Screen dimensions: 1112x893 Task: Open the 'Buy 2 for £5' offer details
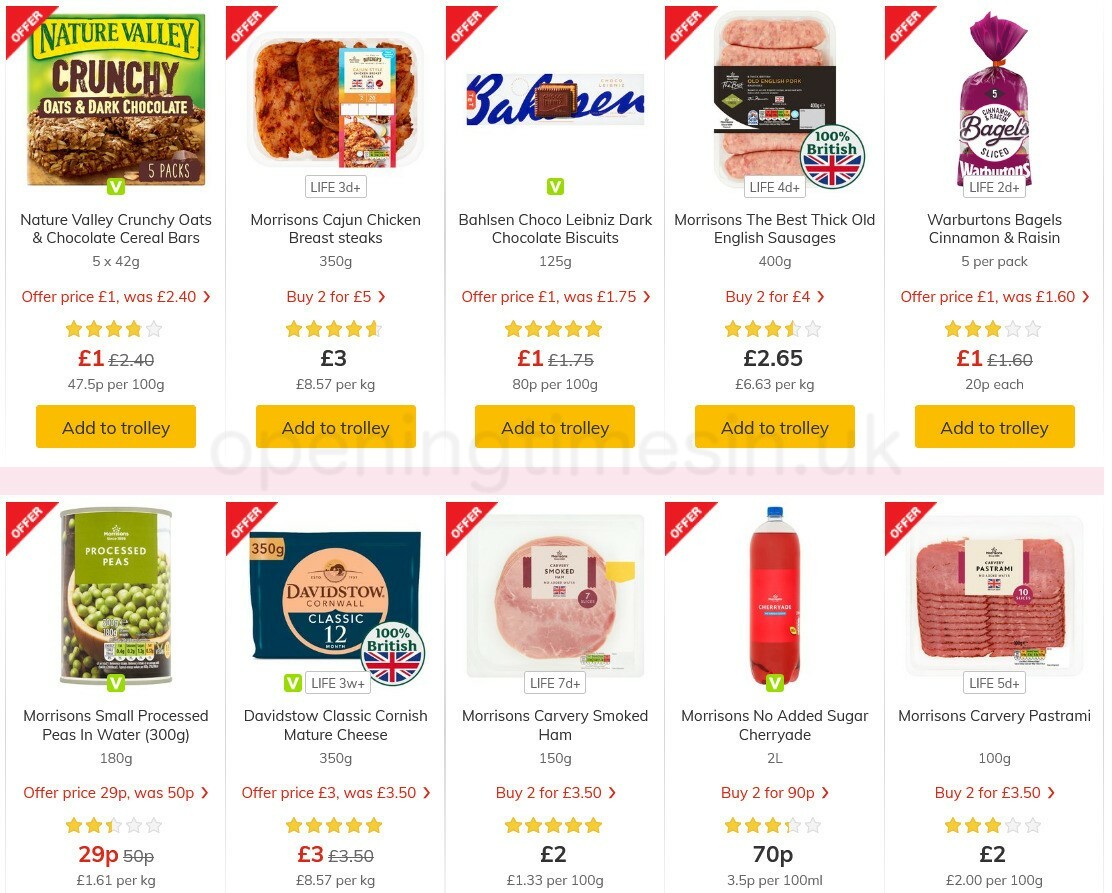[x=335, y=296]
